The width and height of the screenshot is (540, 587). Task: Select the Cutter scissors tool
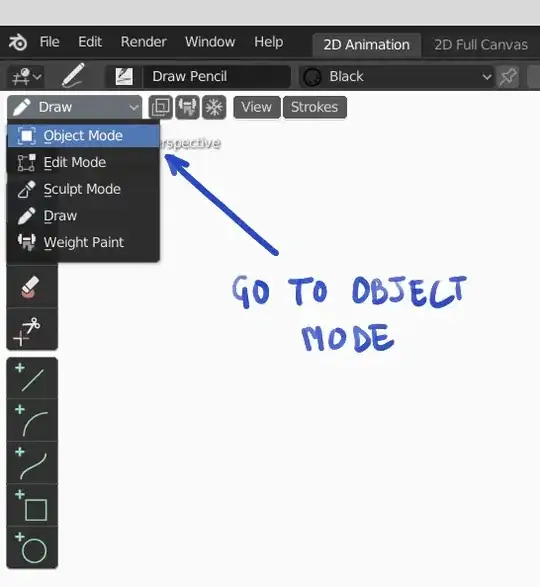[x=32, y=329]
